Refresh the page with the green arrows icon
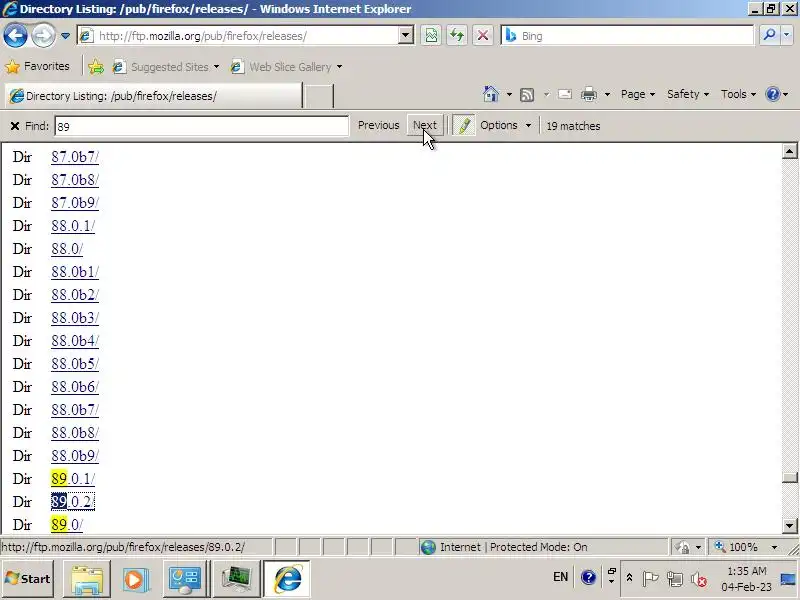800x600 pixels. pyautogui.click(x=457, y=36)
